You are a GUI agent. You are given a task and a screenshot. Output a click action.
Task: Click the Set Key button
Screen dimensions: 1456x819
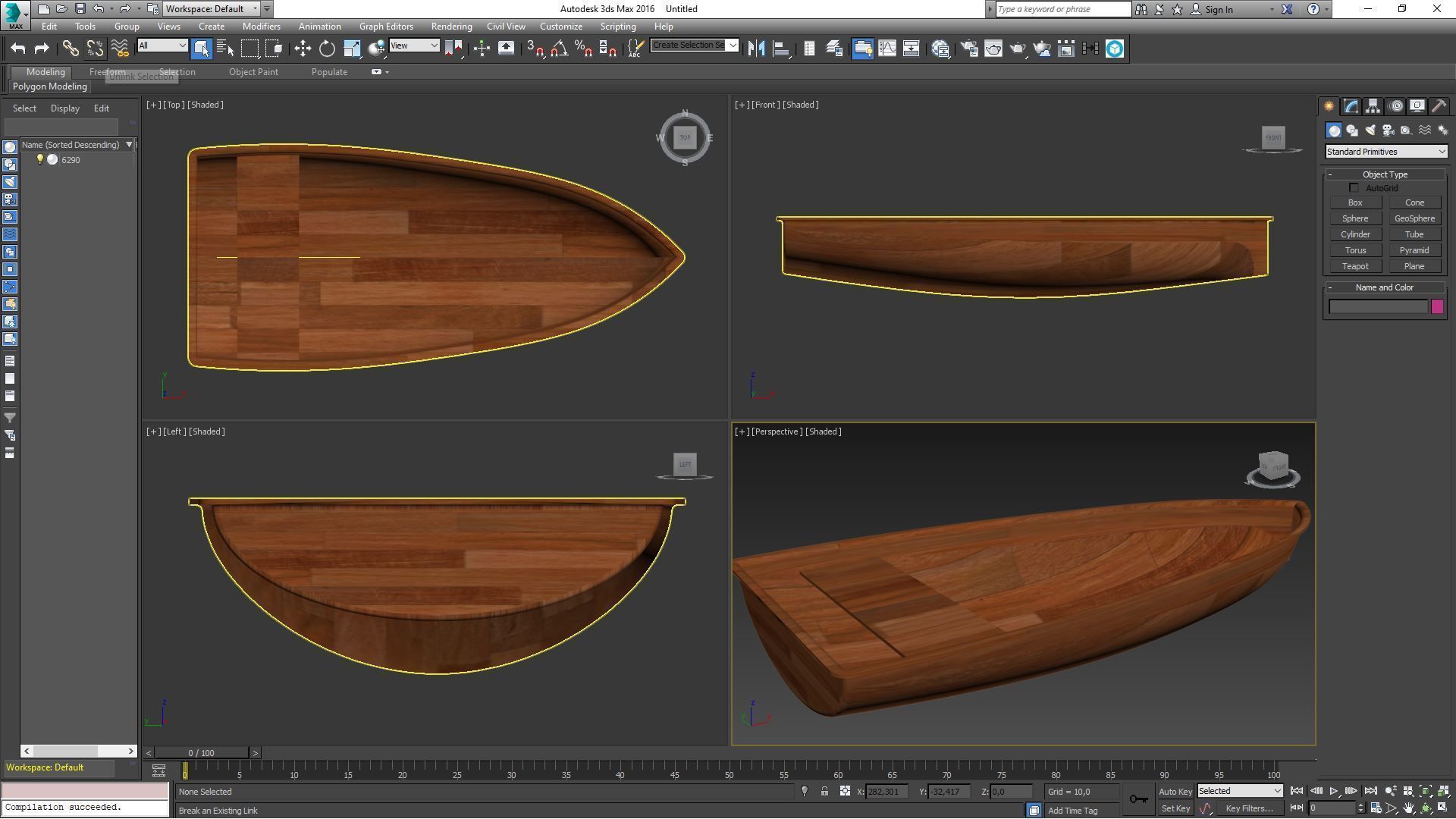[x=1175, y=808]
